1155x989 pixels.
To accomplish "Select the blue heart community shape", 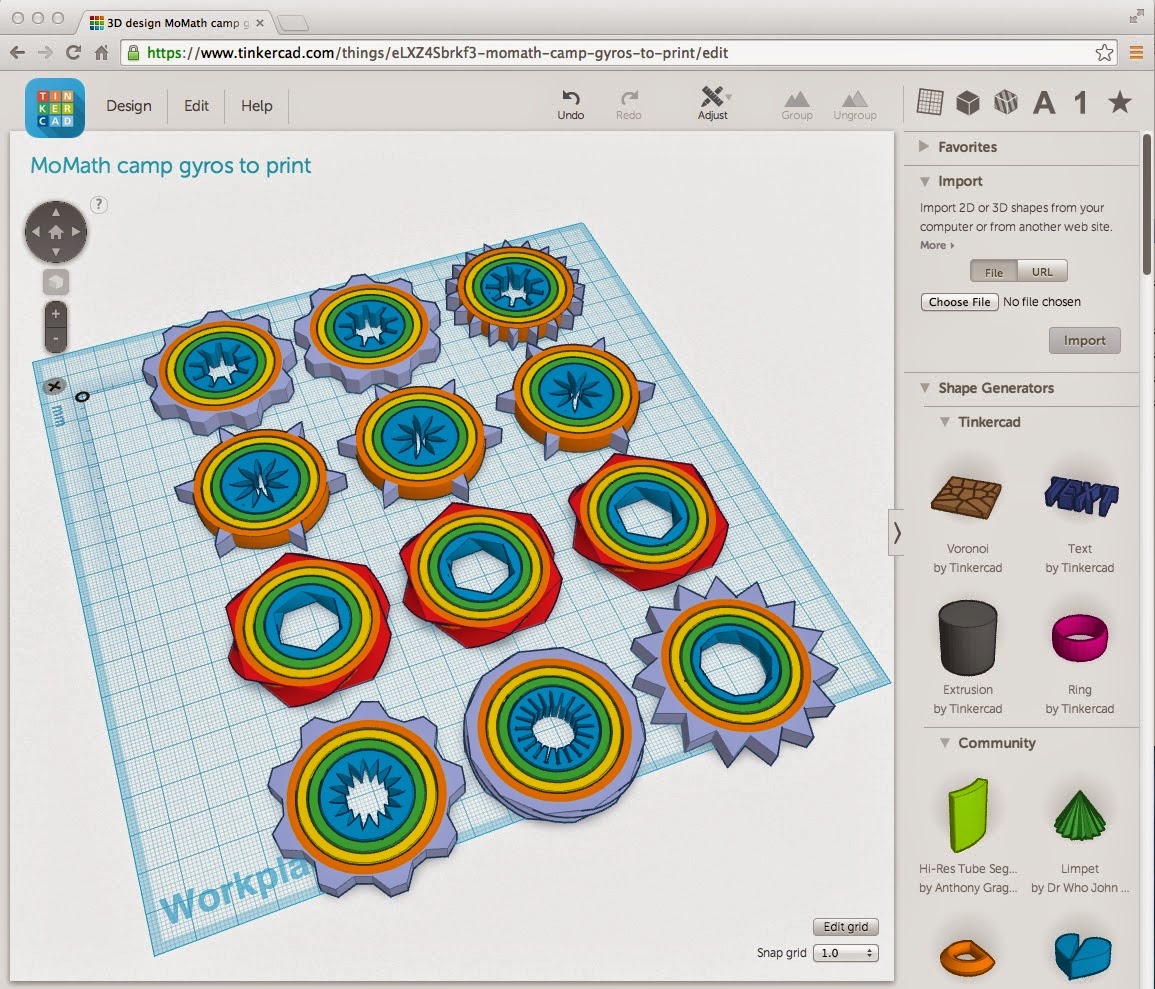I will pyautogui.click(x=1082, y=955).
